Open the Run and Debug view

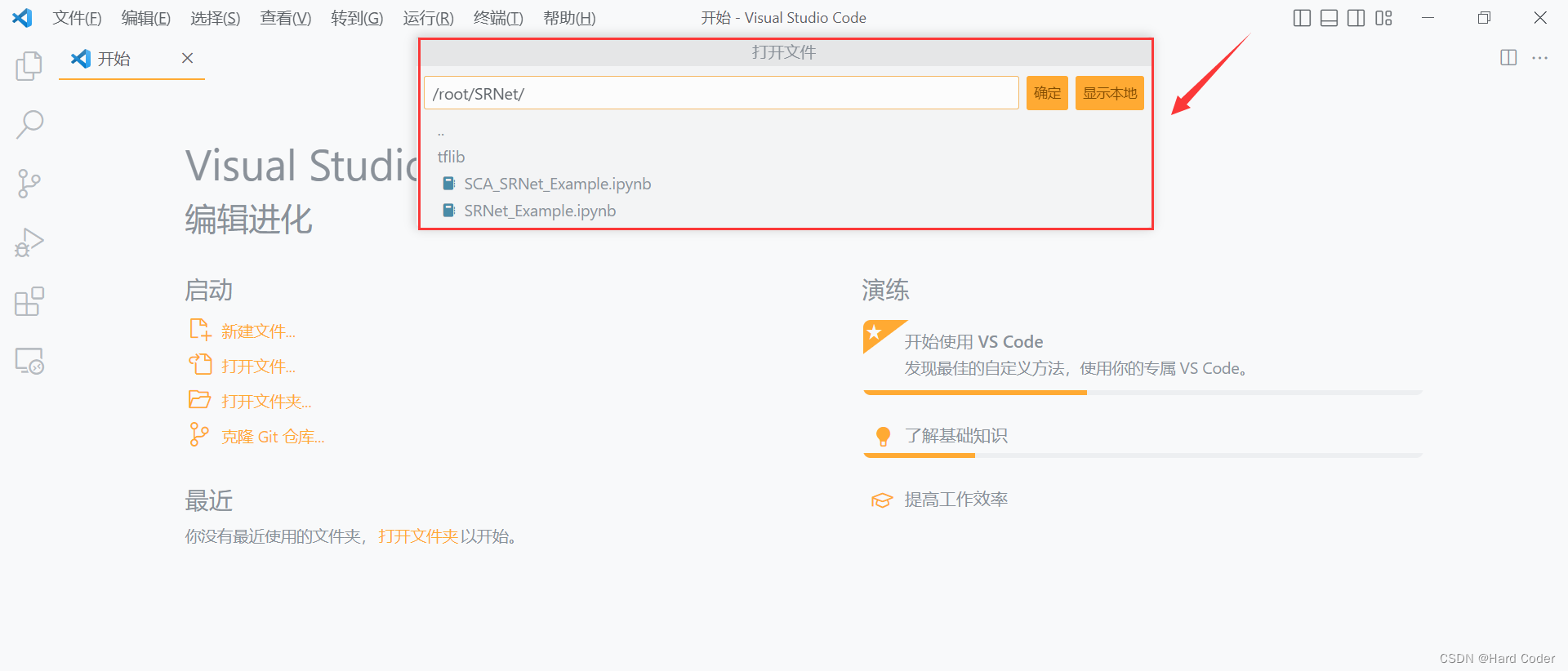coord(29,242)
